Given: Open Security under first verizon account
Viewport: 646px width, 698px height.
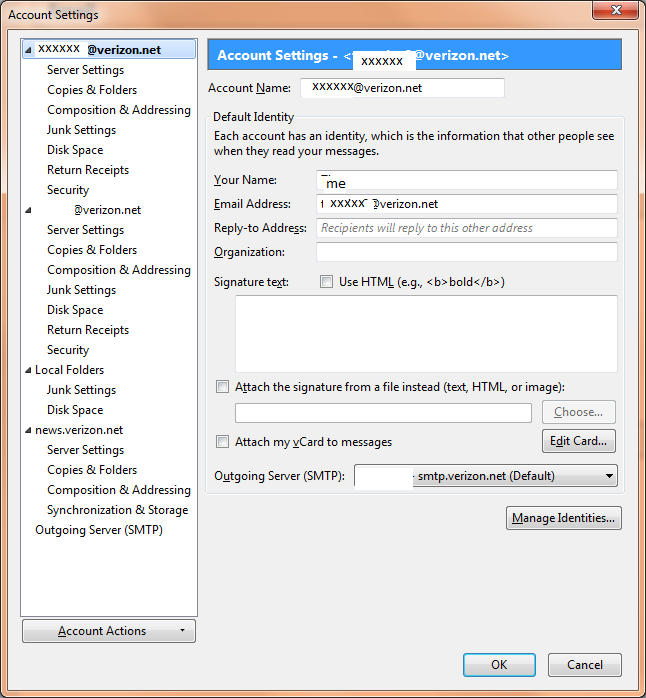Looking at the screenshot, I should (68, 190).
